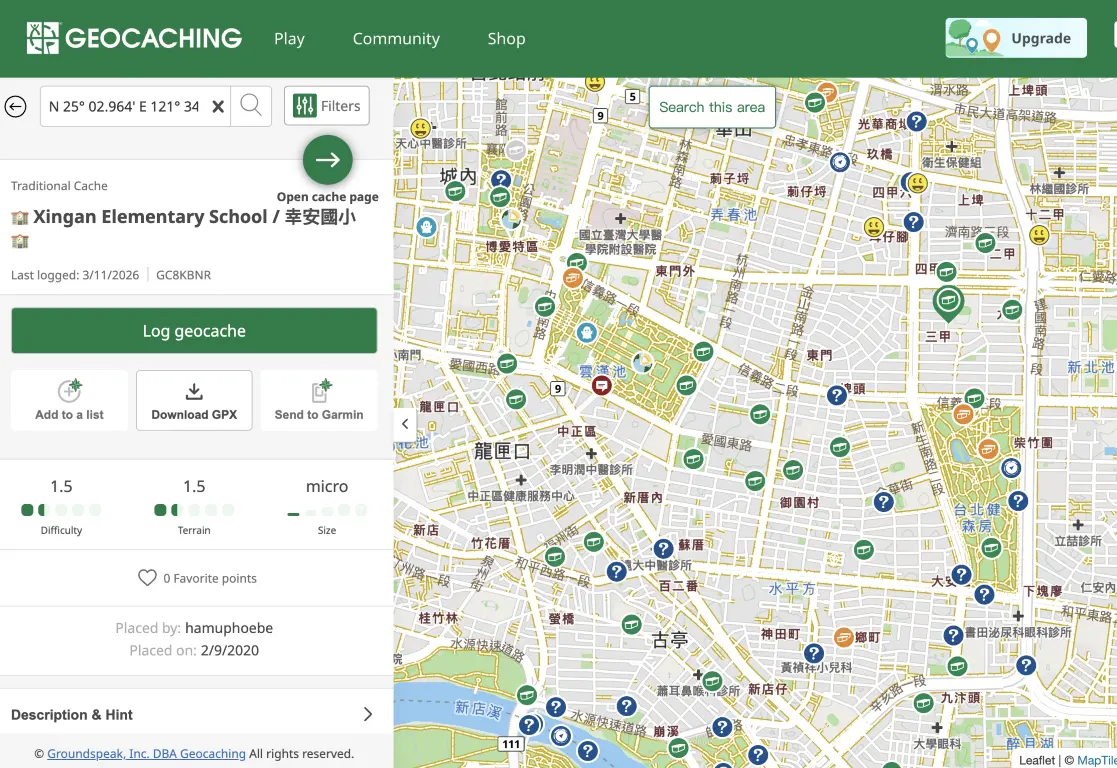Click into the coordinates search field
This screenshot has height=768, width=1117.
[124, 106]
